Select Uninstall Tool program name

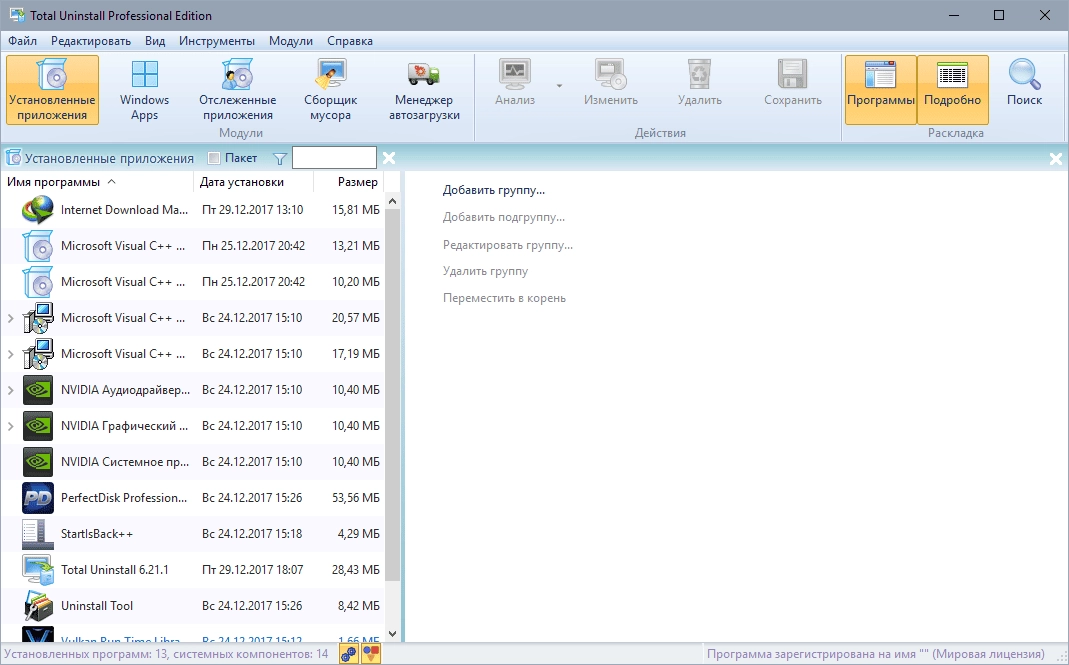click(97, 606)
